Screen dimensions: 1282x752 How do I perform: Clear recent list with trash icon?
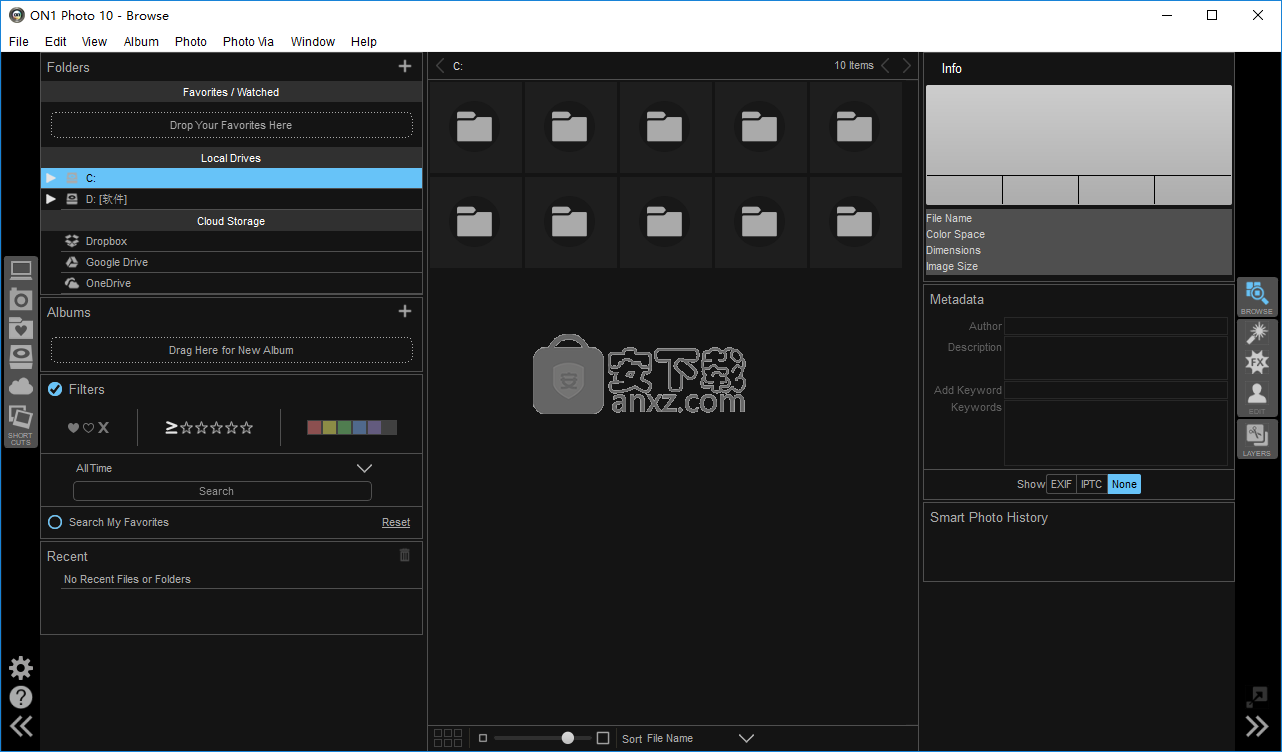click(x=405, y=555)
